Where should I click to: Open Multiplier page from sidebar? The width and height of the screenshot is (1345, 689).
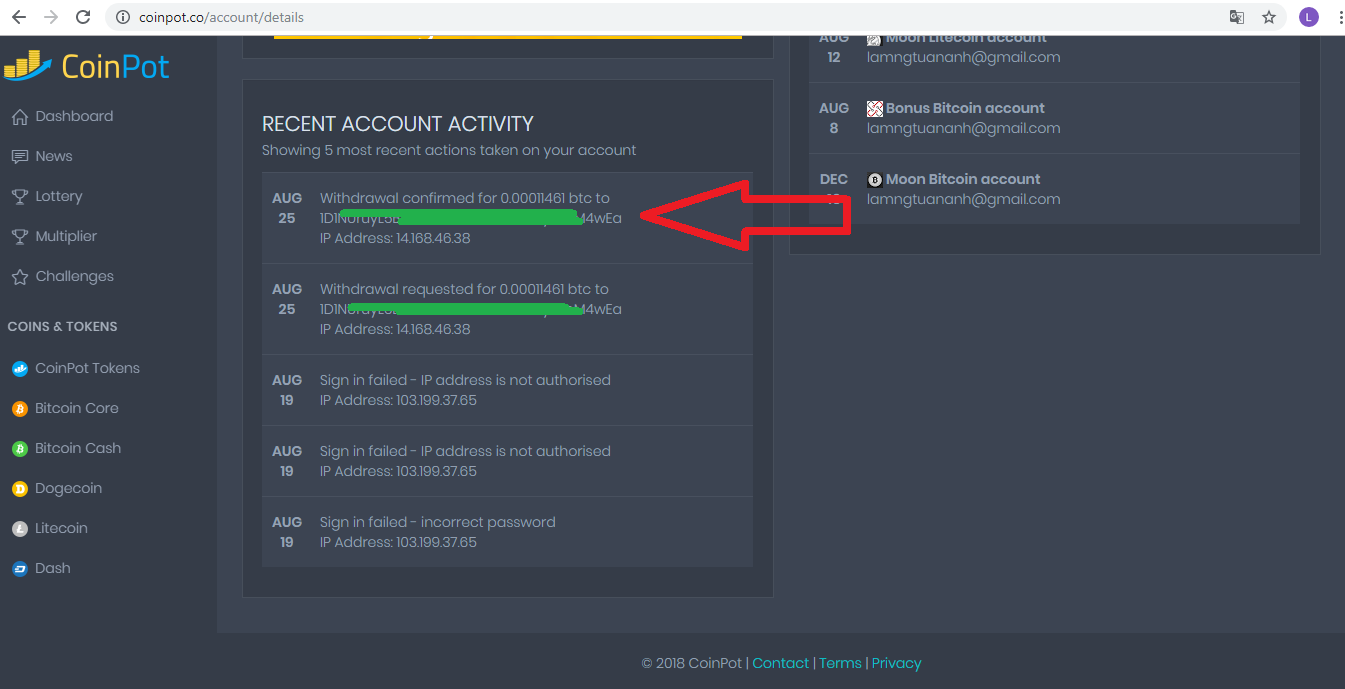[66, 236]
